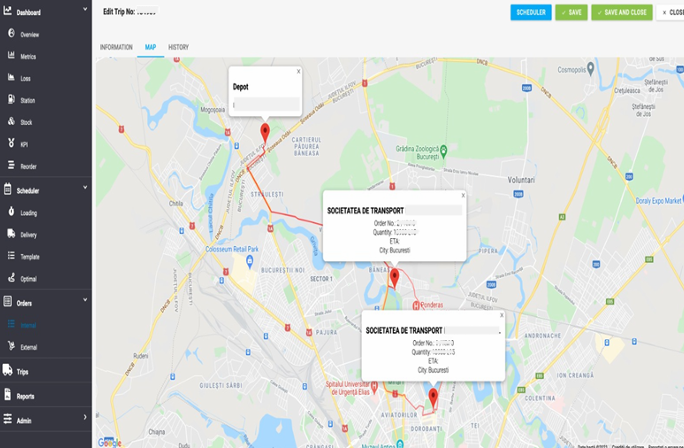Collapse the Dashboard menu chevron

click(85, 9)
